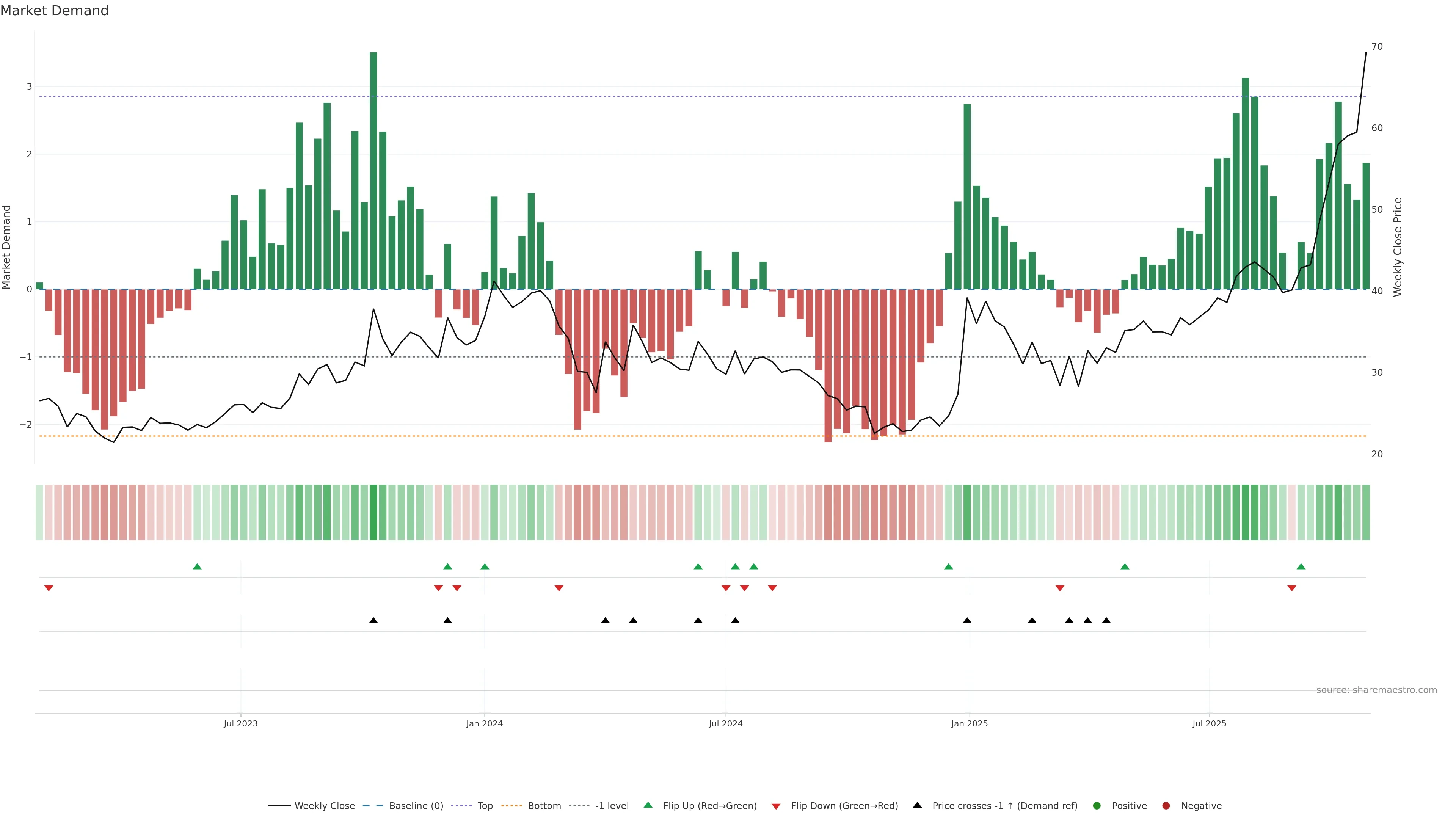Hide the Top dotted line legend item
The width and height of the screenshot is (1456, 819).
(485, 806)
